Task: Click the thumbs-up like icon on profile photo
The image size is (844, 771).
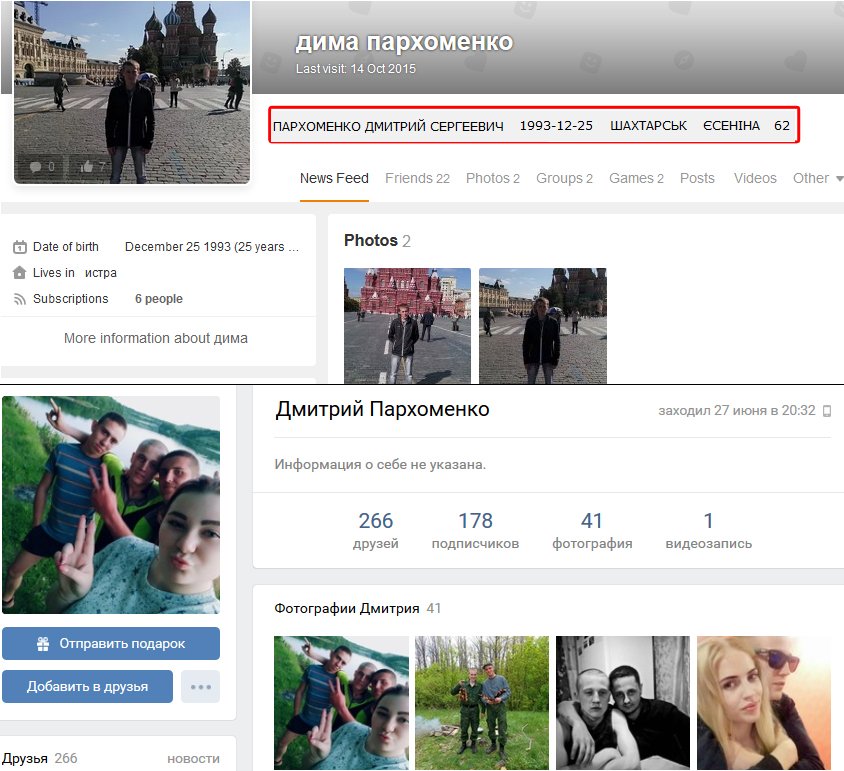Action: 87,167
